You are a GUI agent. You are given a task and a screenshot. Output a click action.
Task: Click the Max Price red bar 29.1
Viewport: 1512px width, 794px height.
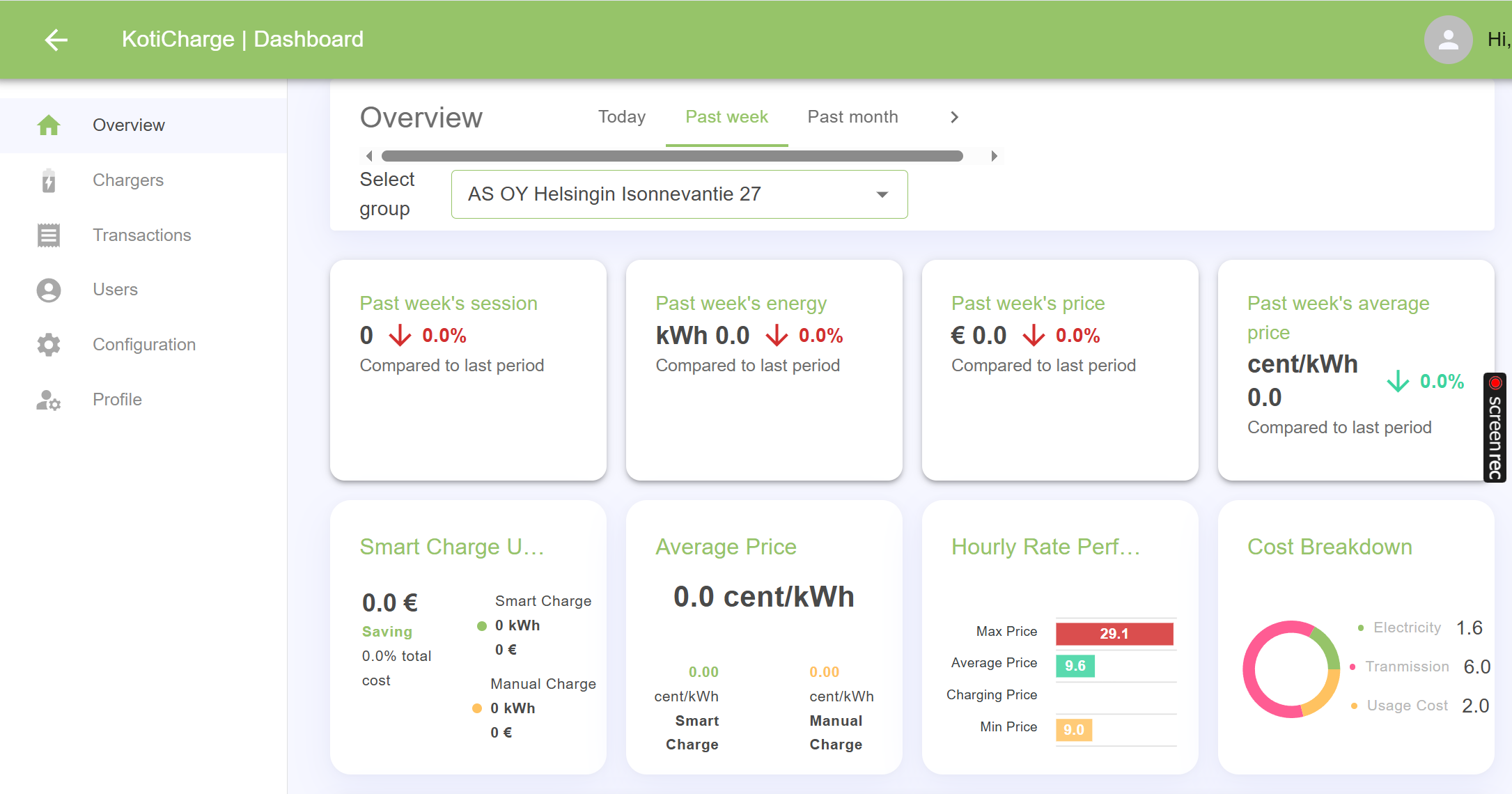click(1114, 634)
